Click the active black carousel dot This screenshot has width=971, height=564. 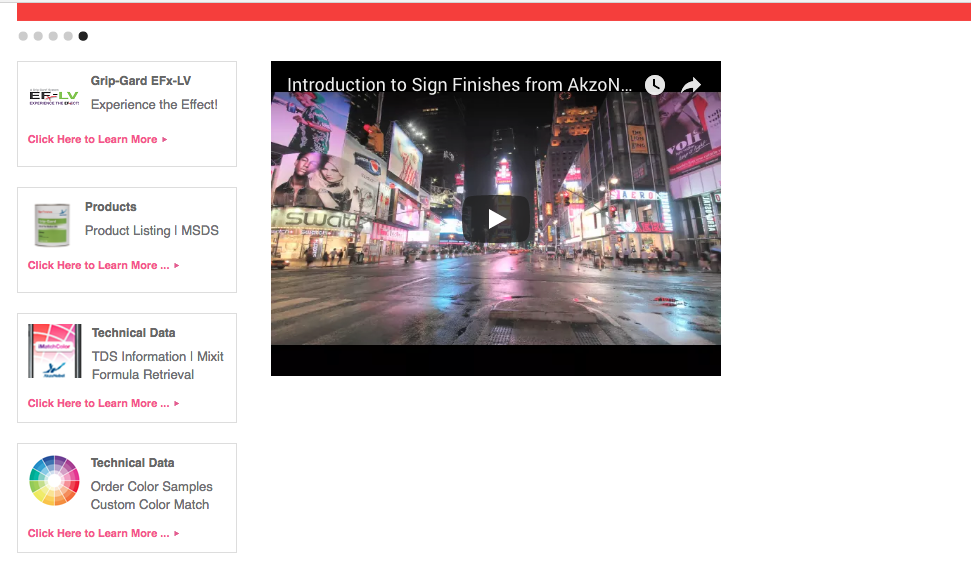tap(83, 36)
